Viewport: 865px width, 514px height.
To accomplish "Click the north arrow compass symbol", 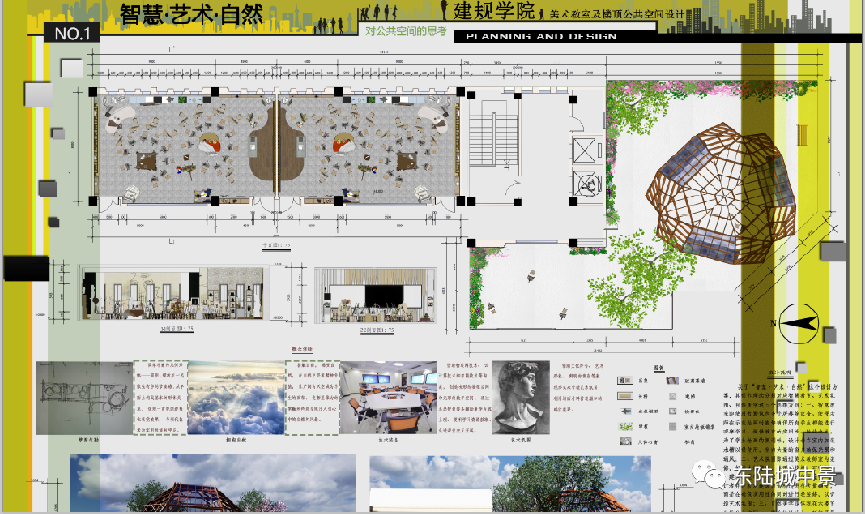I will point(801,323).
